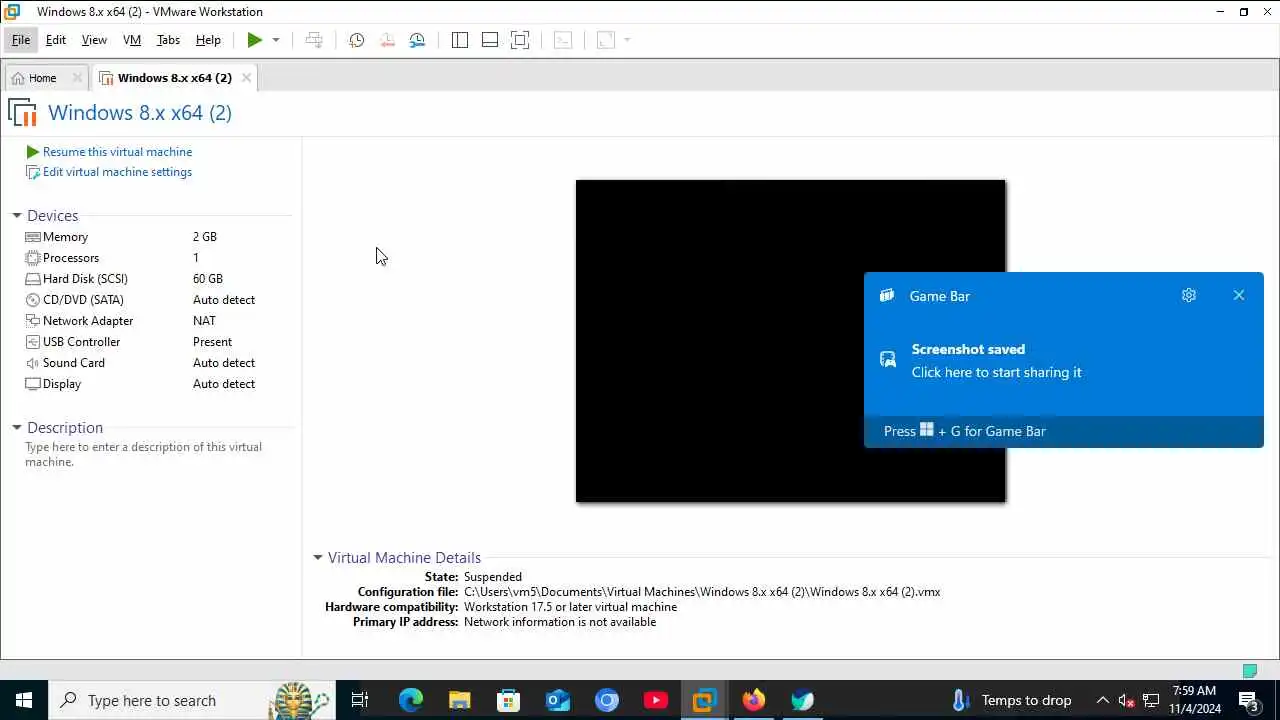Open the Help menu
The width and height of the screenshot is (1280, 720).
pyautogui.click(x=208, y=40)
